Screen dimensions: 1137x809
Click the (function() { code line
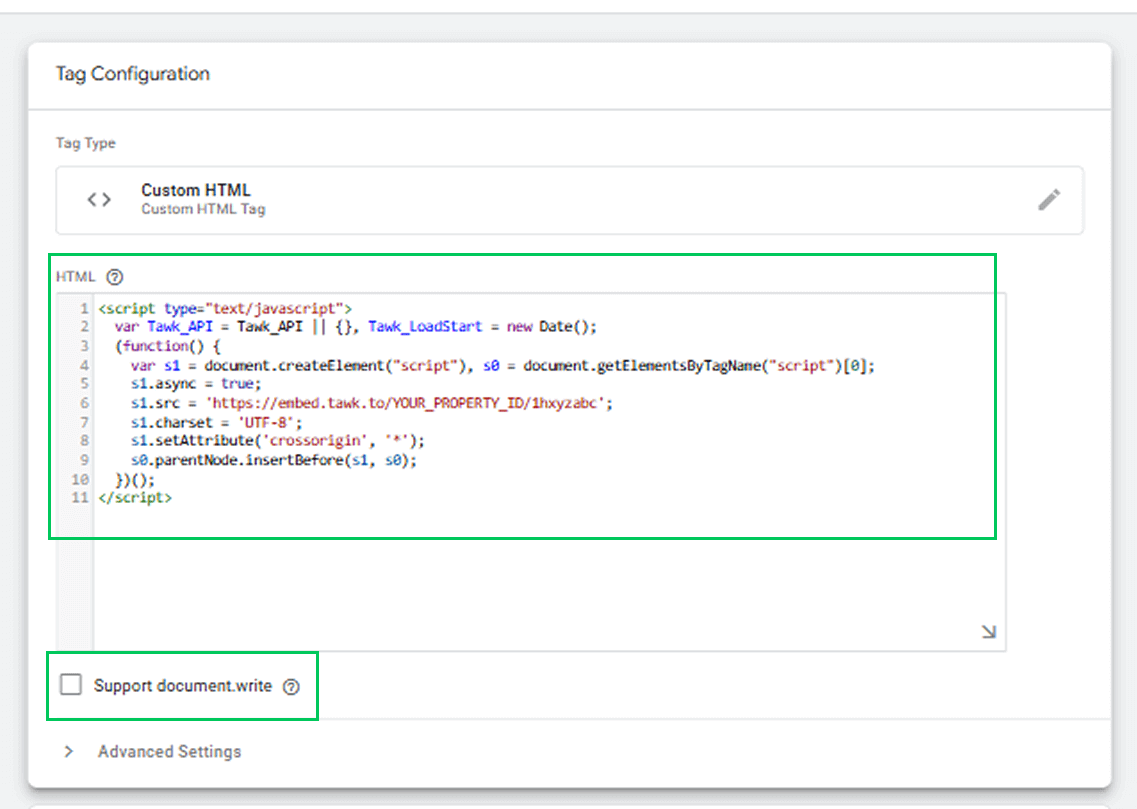click(168, 346)
